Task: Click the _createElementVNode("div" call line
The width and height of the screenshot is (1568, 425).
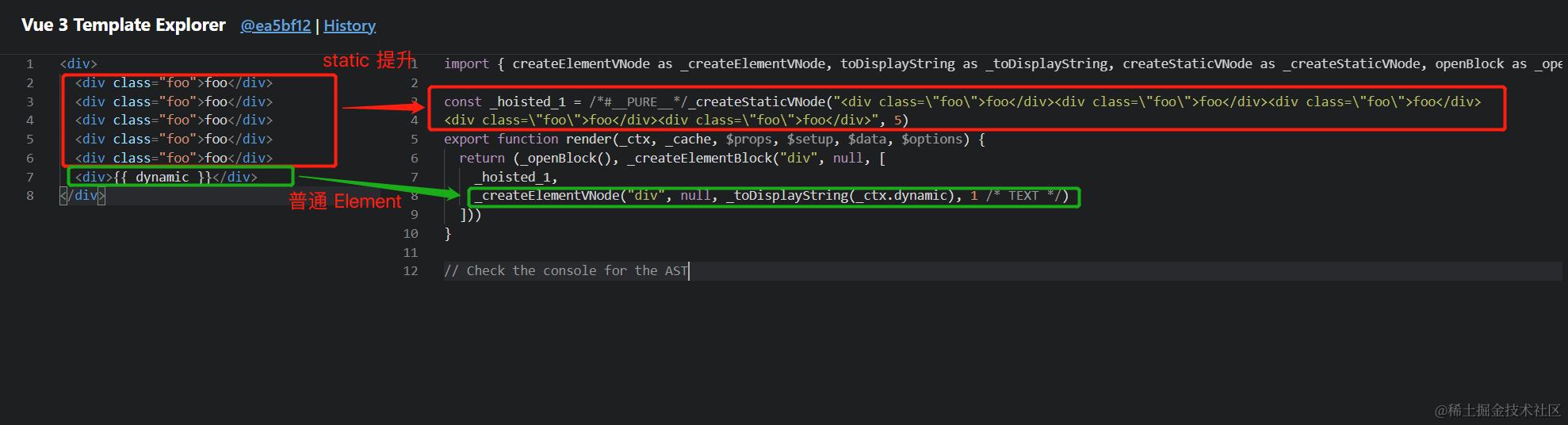Action: (x=772, y=196)
